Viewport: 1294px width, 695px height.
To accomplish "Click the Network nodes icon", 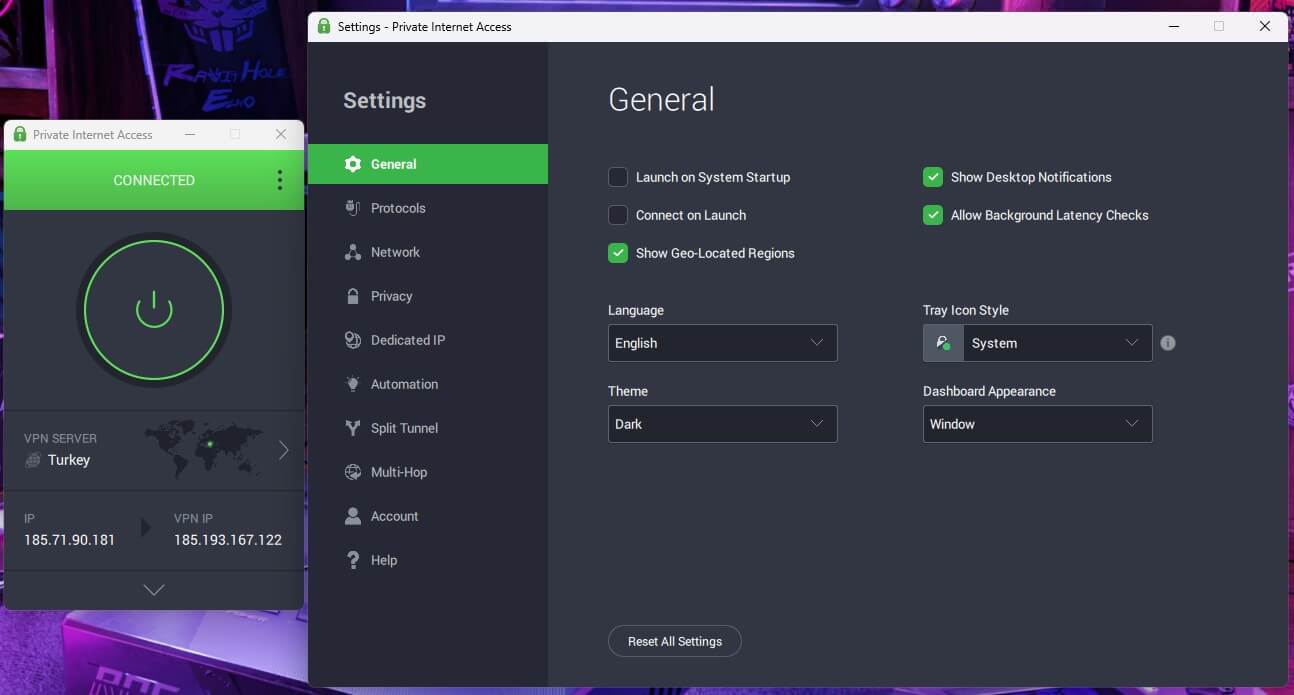I will pos(352,252).
